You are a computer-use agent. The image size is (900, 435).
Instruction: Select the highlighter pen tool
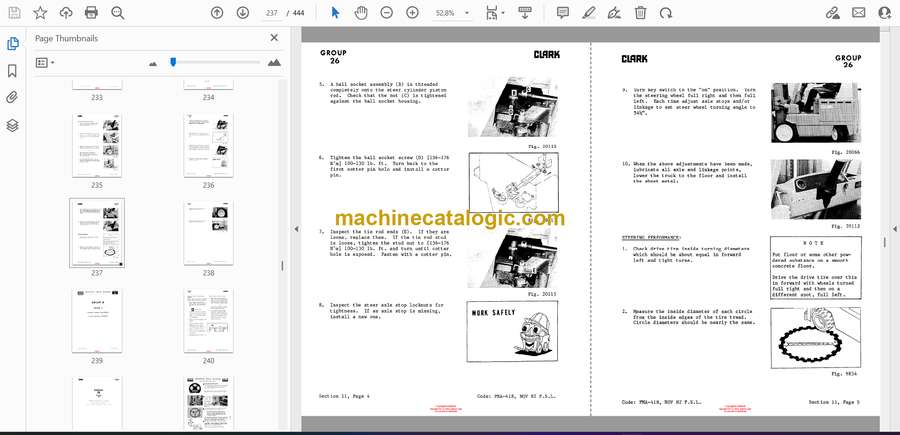click(x=589, y=13)
